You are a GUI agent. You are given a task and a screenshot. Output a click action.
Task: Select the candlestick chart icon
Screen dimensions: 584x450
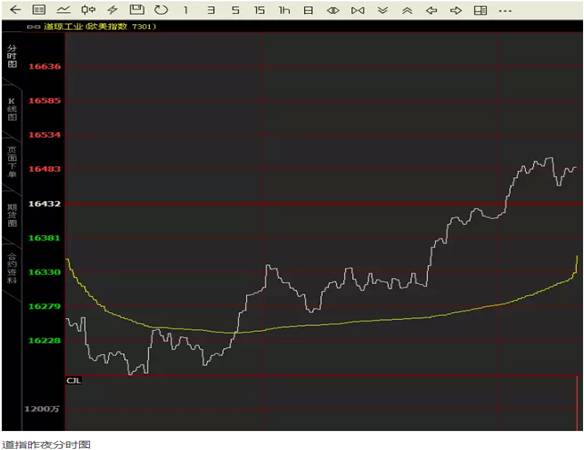tap(88, 10)
